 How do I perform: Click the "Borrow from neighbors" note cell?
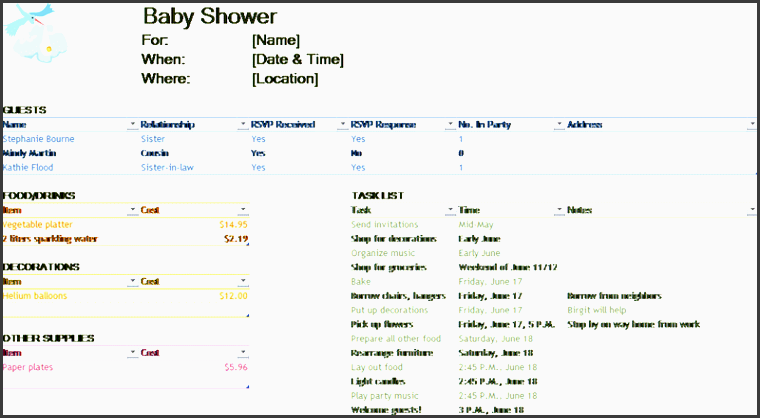[614, 296]
